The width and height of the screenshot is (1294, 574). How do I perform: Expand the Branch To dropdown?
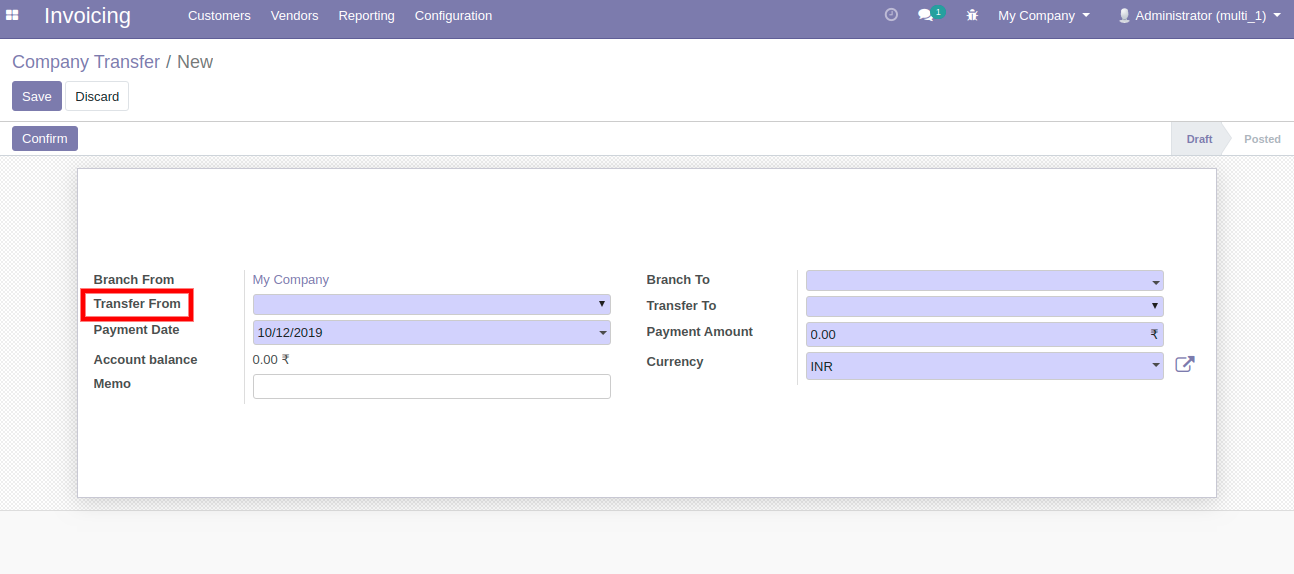pos(984,281)
